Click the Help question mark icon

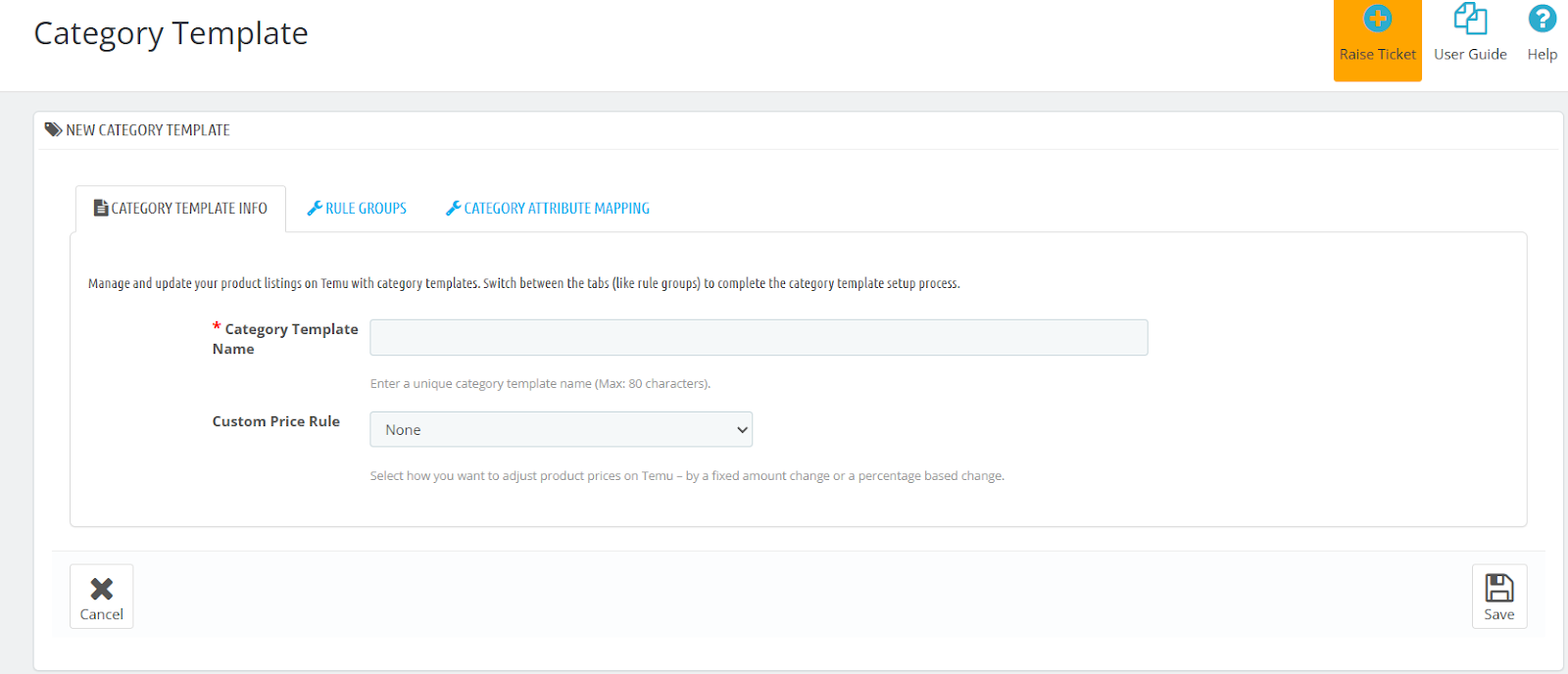click(1542, 19)
